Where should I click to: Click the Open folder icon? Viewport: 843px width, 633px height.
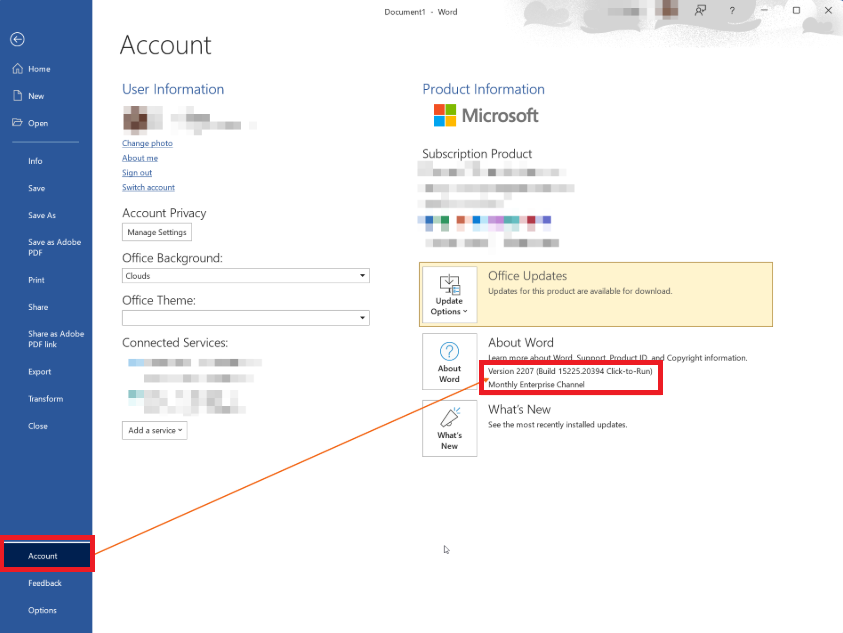17,122
